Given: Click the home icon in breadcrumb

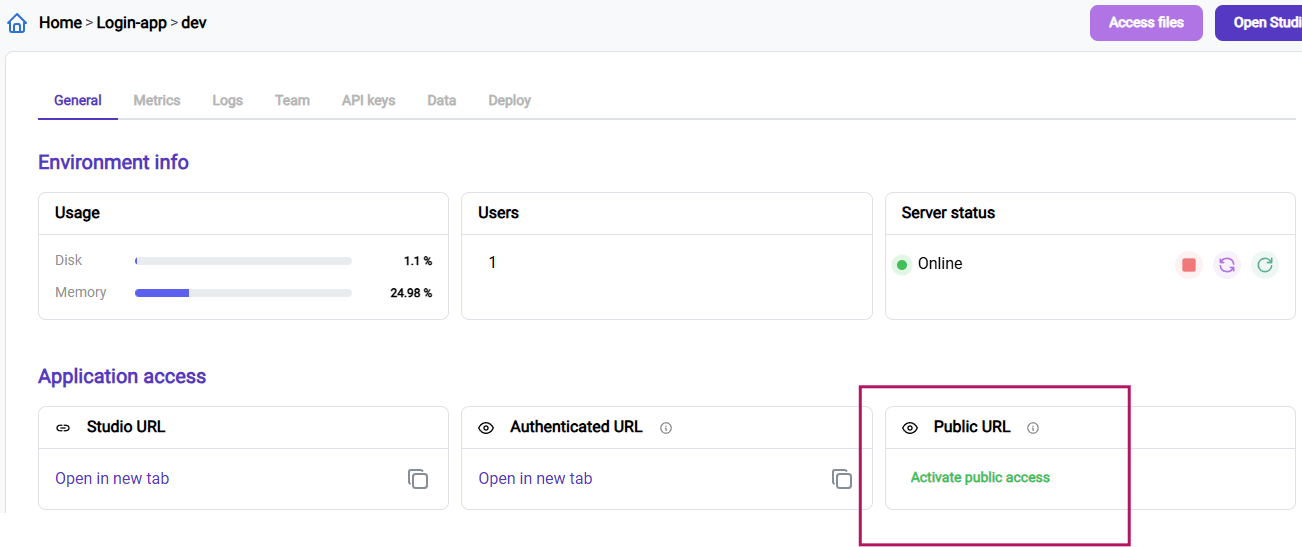Looking at the screenshot, I should tap(17, 22).
